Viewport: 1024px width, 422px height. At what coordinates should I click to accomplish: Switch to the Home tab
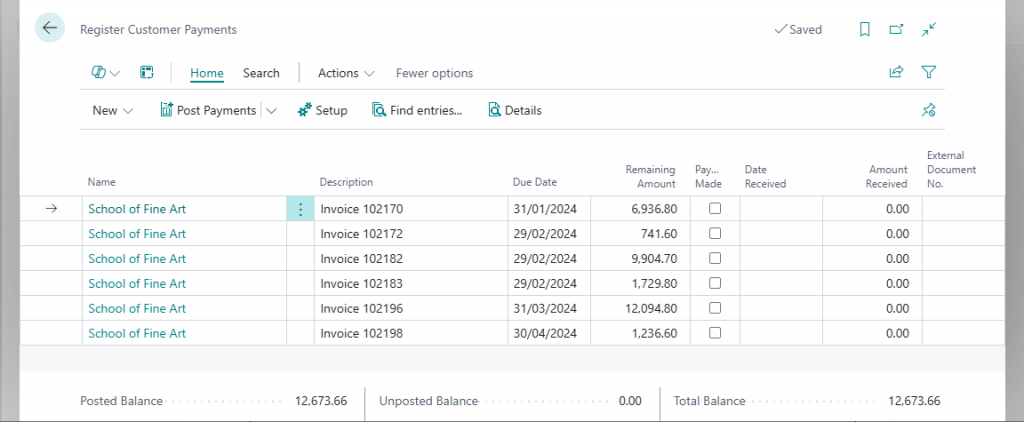point(207,73)
